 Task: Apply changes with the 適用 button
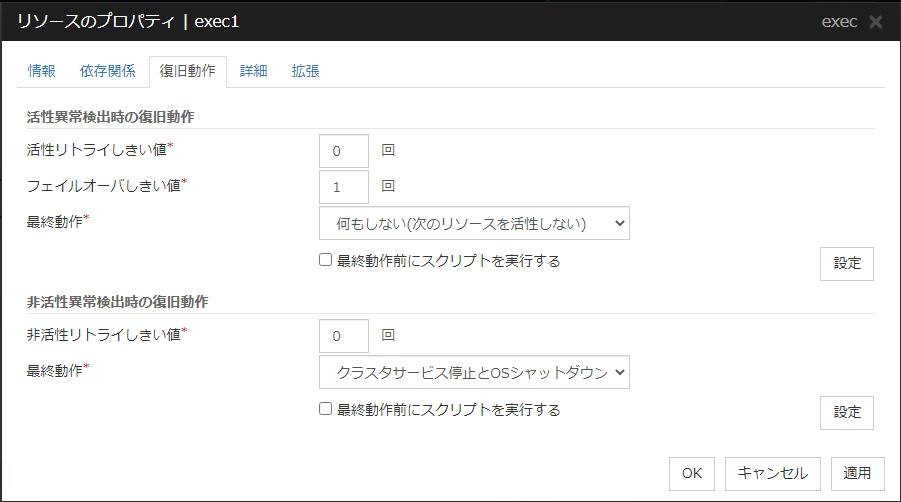tap(857, 473)
